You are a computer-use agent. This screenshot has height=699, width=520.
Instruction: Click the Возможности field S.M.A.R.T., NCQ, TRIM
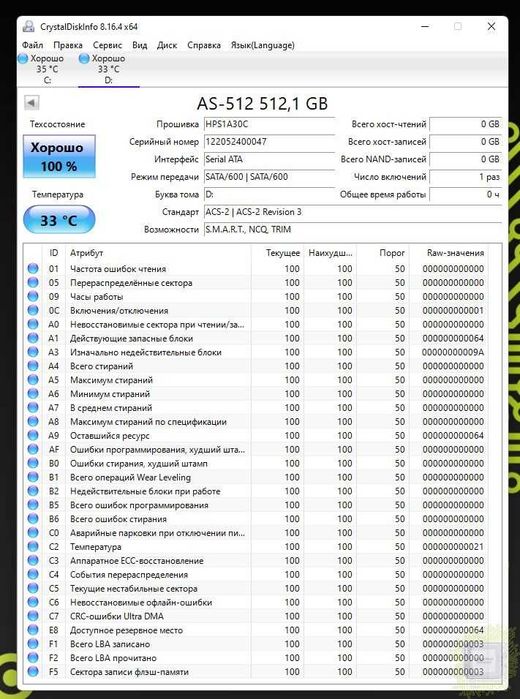click(x=353, y=229)
